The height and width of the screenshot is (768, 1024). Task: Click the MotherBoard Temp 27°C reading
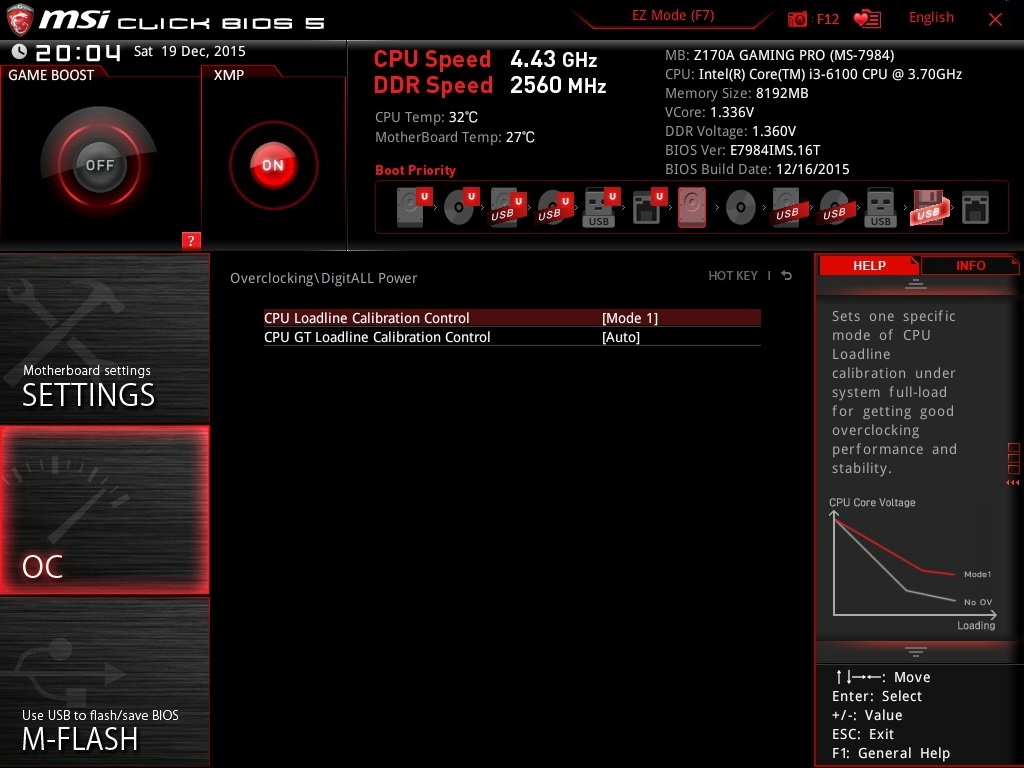(455, 137)
